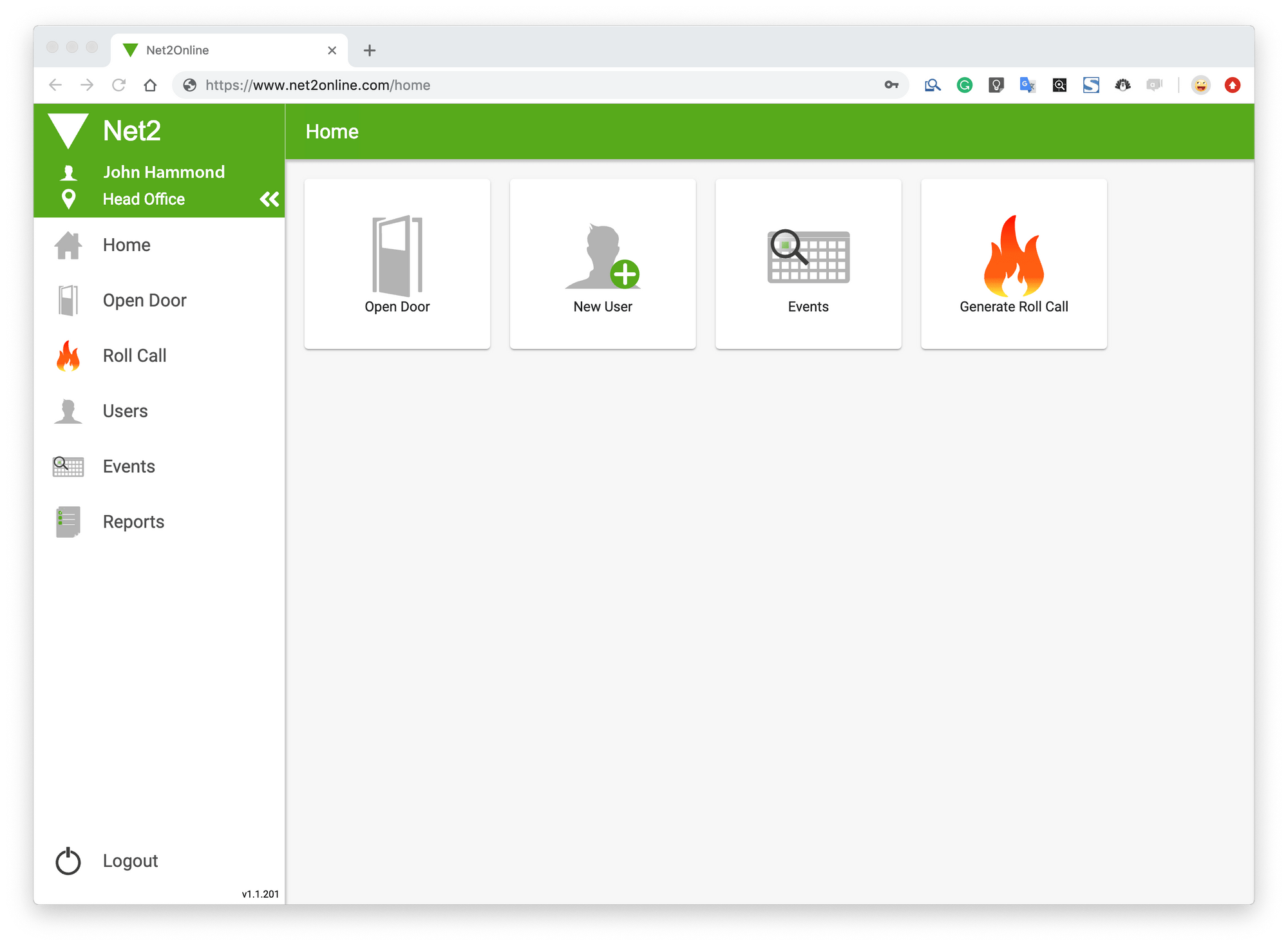Open the Grammarly extension icon
The image size is (1288, 946).
pyautogui.click(x=964, y=84)
